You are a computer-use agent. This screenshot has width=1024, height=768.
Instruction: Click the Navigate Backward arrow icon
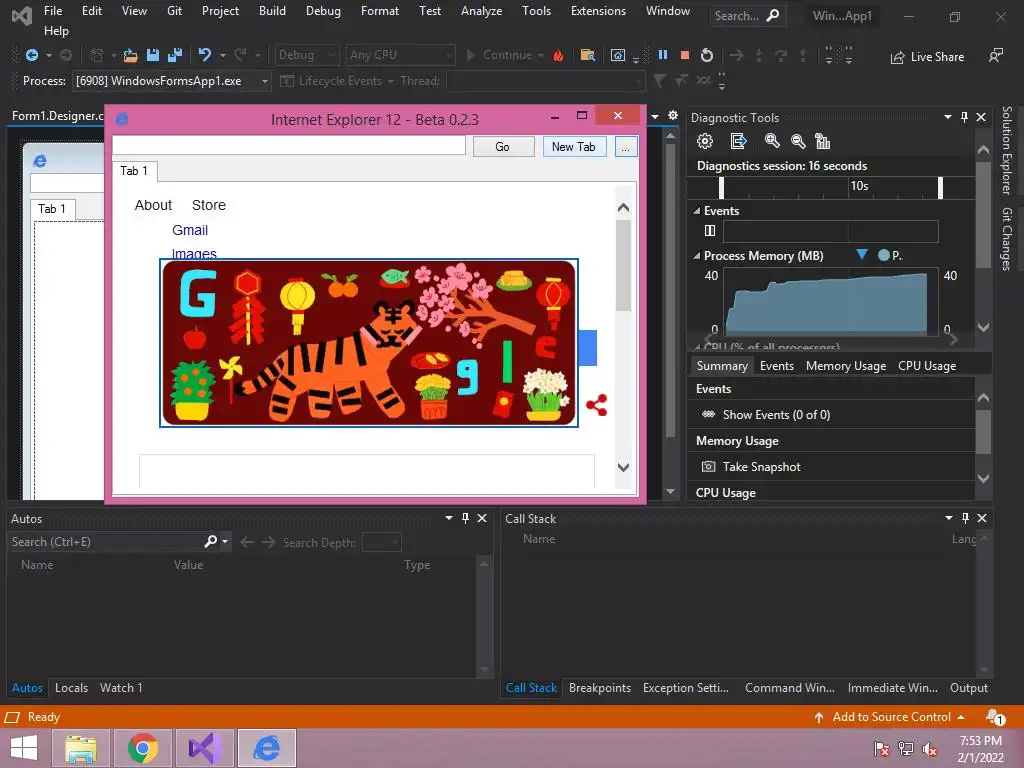tap(31, 56)
